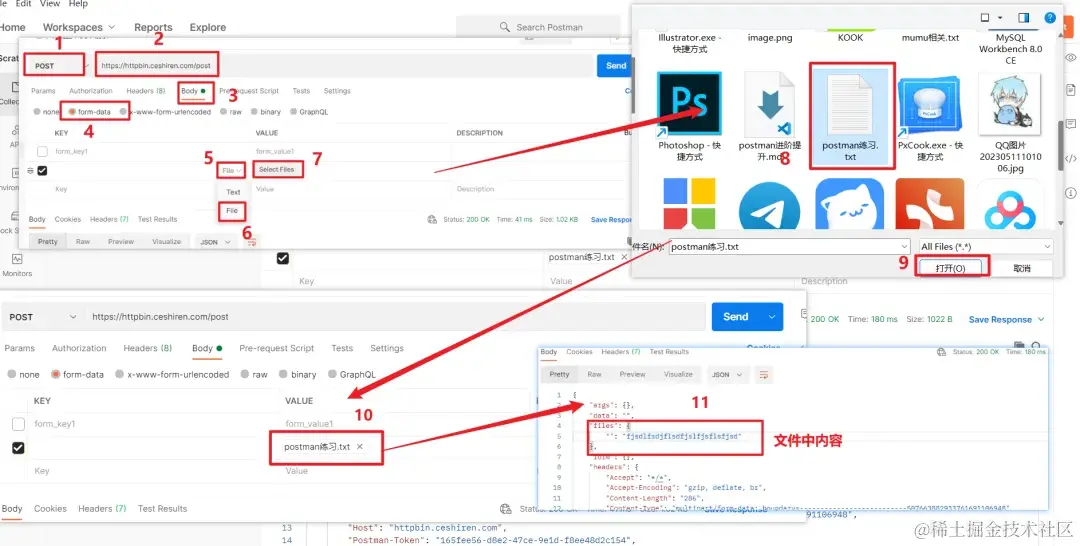The width and height of the screenshot is (1080, 546).
Task: Select the blue cat-face app icon
Action: (849, 204)
